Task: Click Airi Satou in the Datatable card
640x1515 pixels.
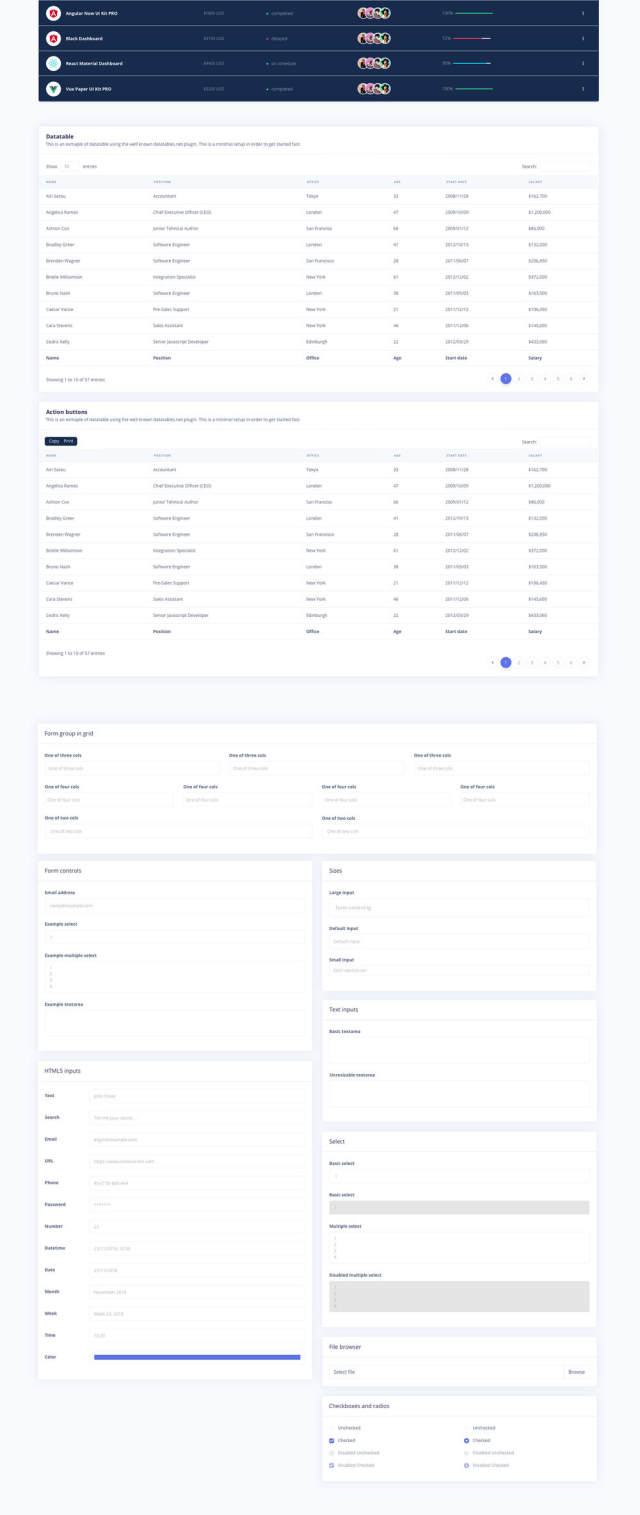Action: click(x=55, y=196)
